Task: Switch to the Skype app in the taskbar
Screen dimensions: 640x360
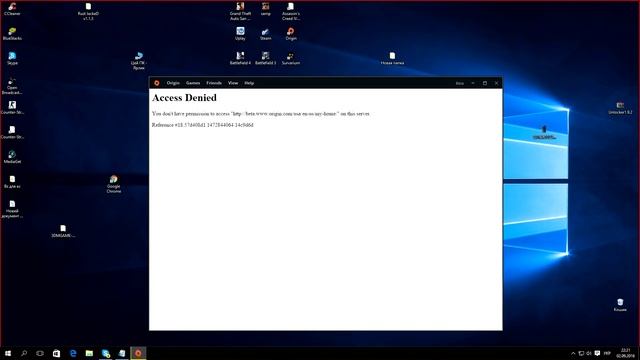Action: (x=106, y=353)
